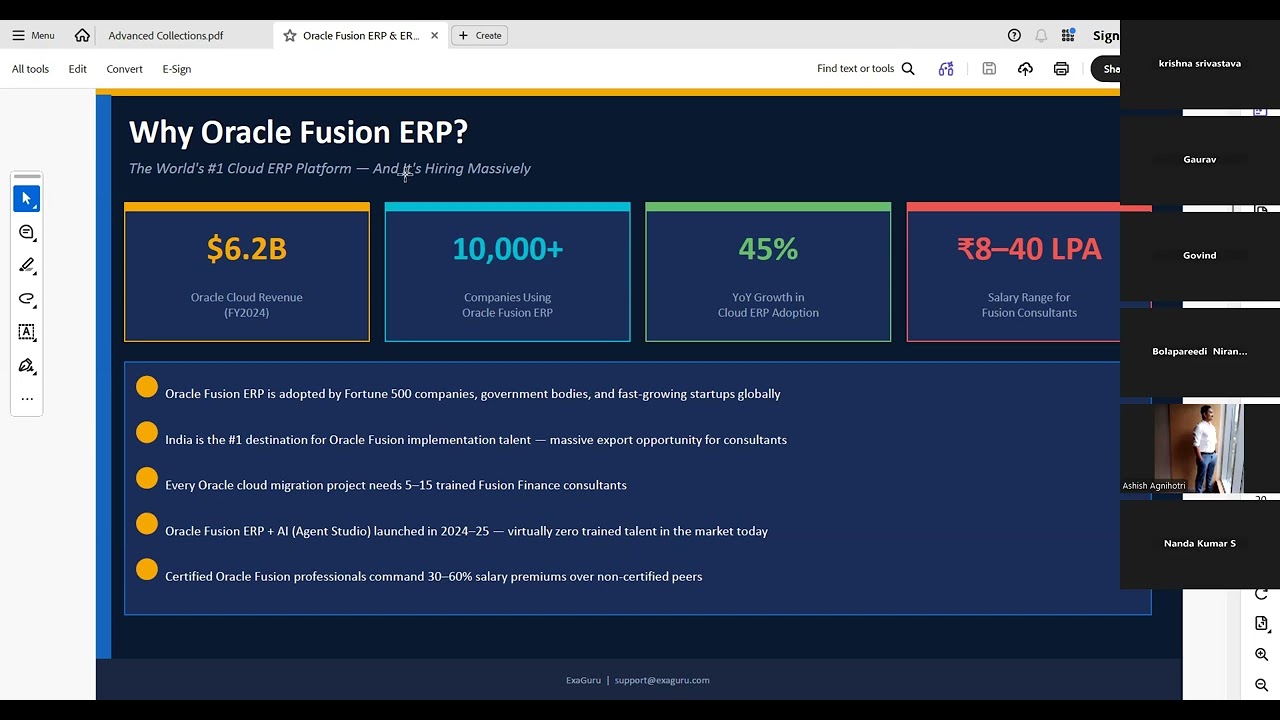Select the Add comment tool

(x=27, y=232)
